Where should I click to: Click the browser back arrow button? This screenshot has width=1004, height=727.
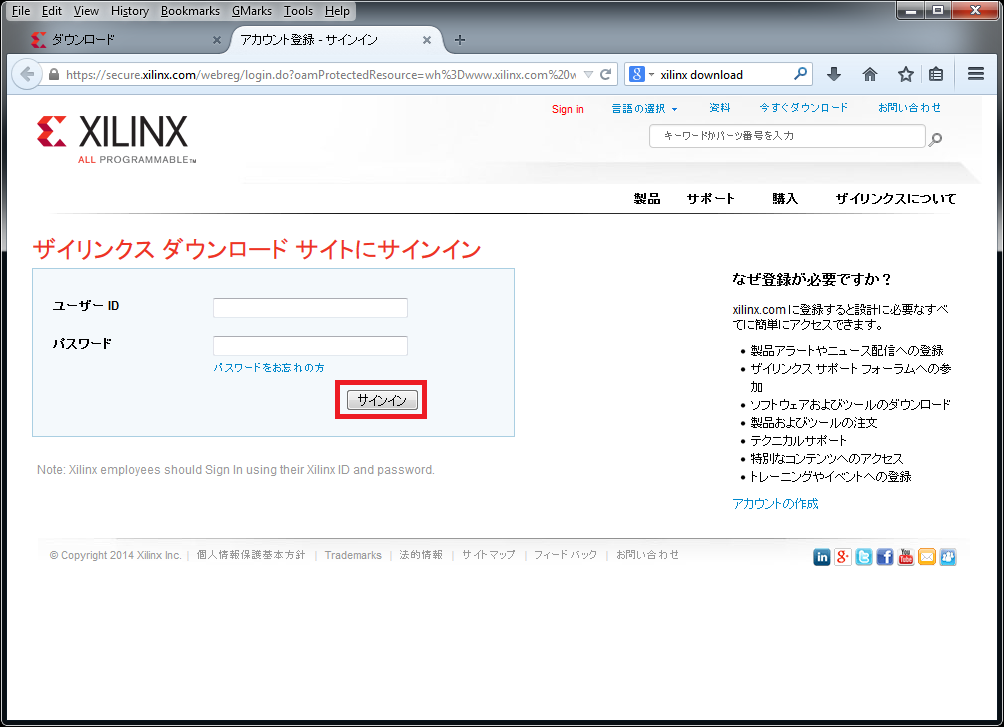tap(27, 74)
